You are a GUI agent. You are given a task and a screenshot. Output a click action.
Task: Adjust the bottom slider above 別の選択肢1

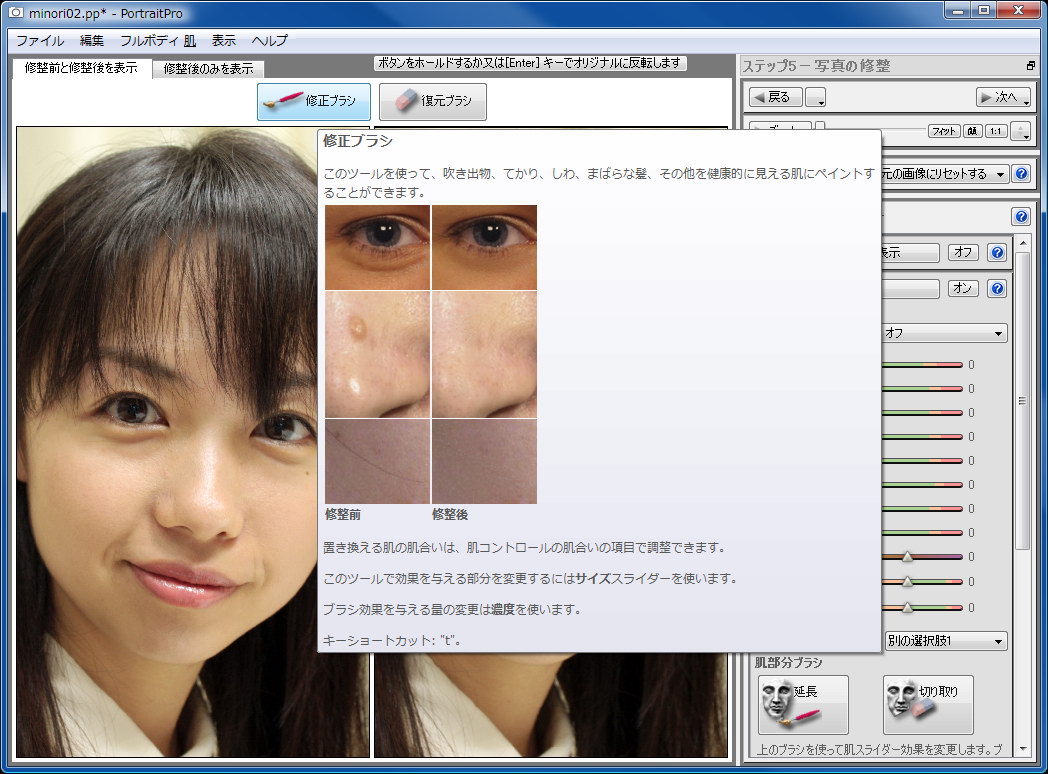pos(922,608)
